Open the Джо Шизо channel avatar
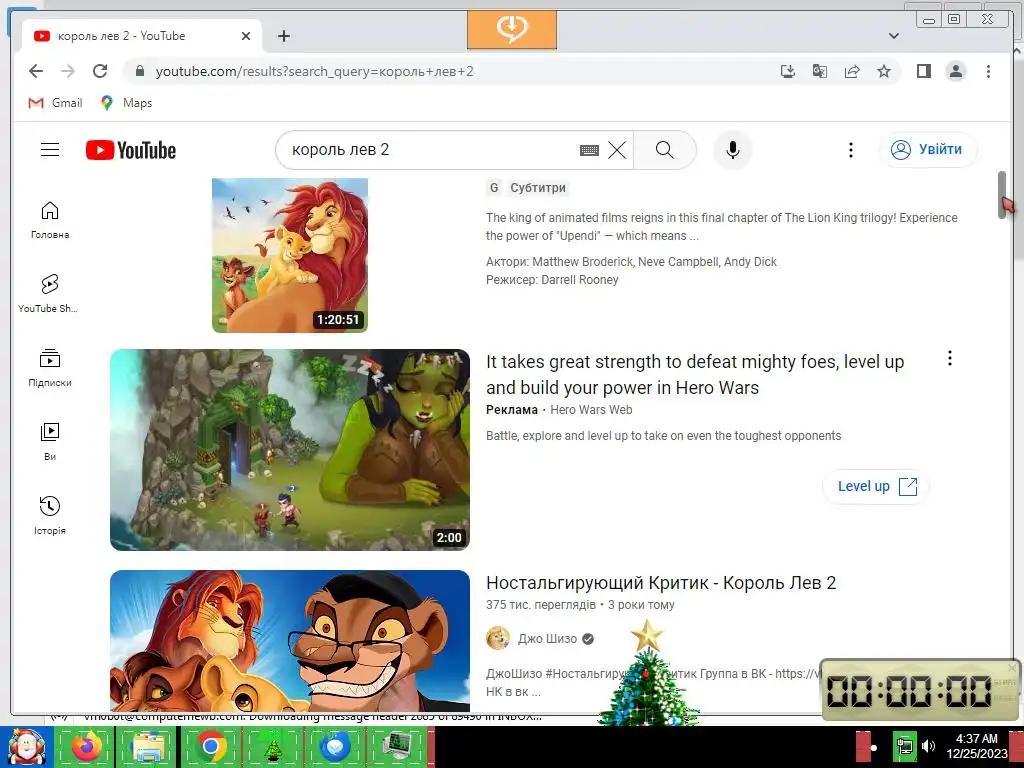Viewport: 1024px width, 768px height. [498, 638]
